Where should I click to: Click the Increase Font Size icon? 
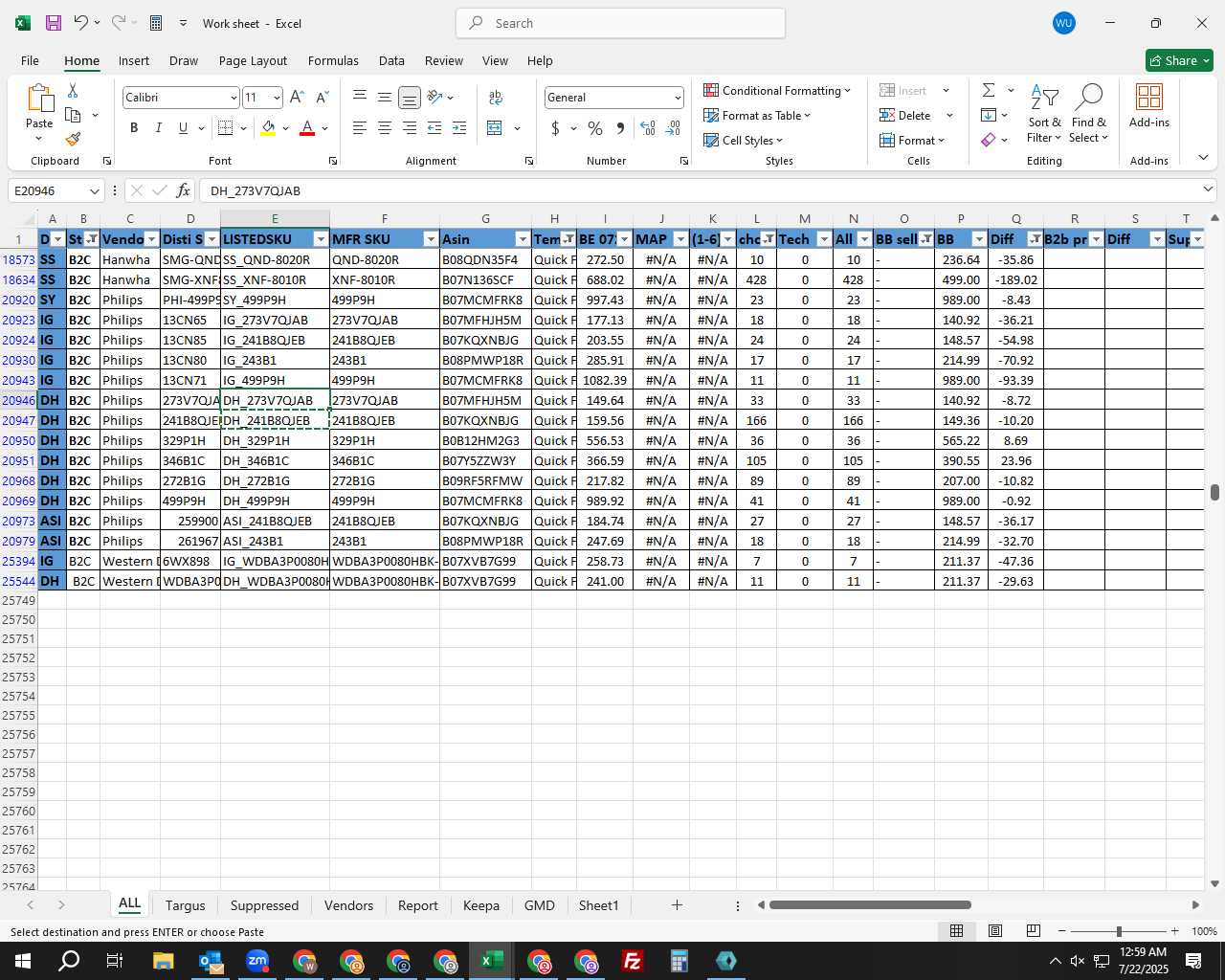click(297, 97)
